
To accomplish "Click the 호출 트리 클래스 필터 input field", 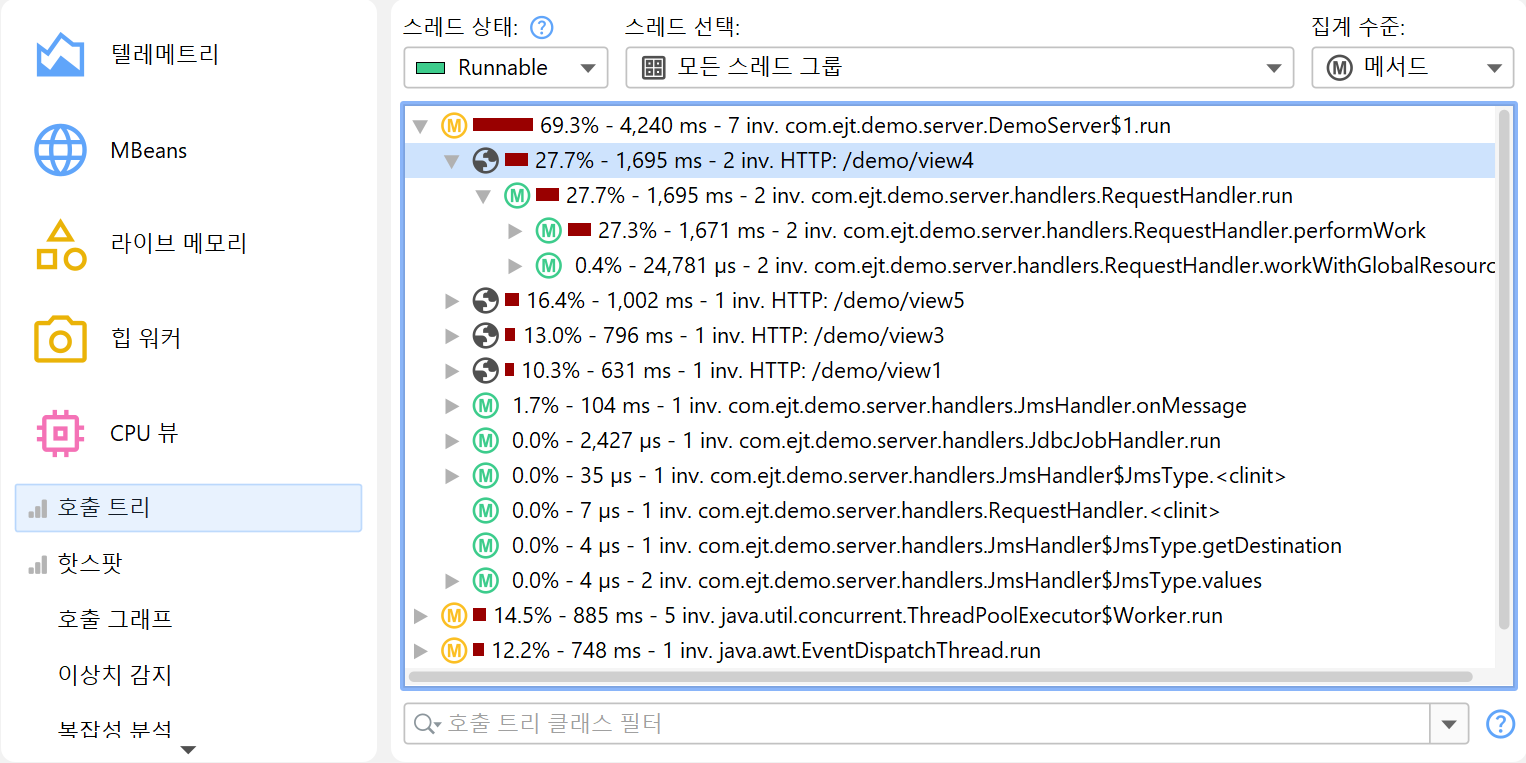I will point(930,724).
